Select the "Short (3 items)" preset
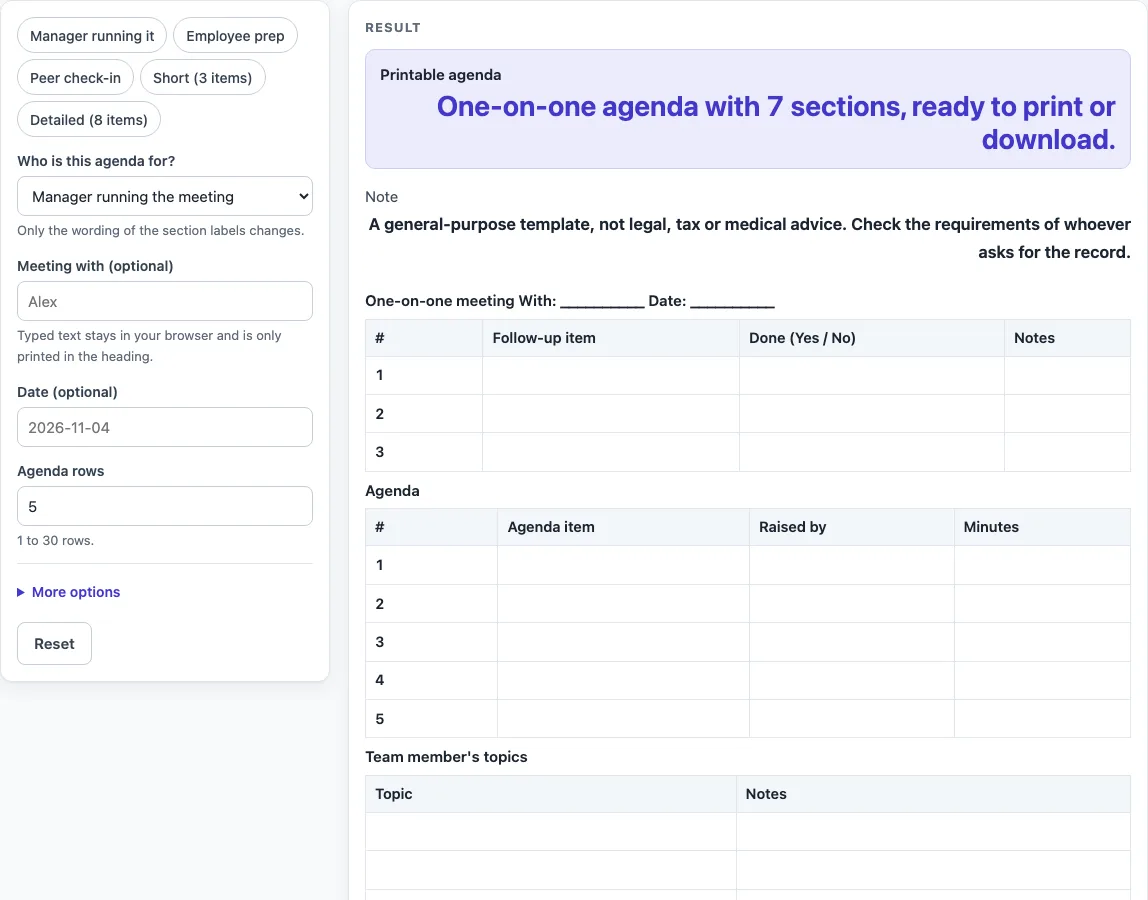The image size is (1148, 900). (x=203, y=78)
